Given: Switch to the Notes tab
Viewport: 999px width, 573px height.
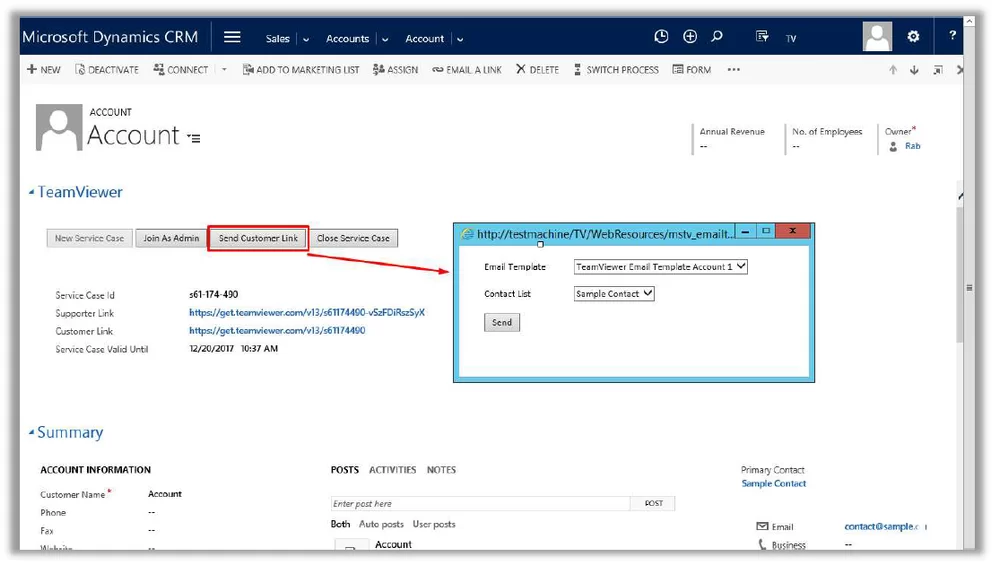Looking at the screenshot, I should (x=441, y=470).
